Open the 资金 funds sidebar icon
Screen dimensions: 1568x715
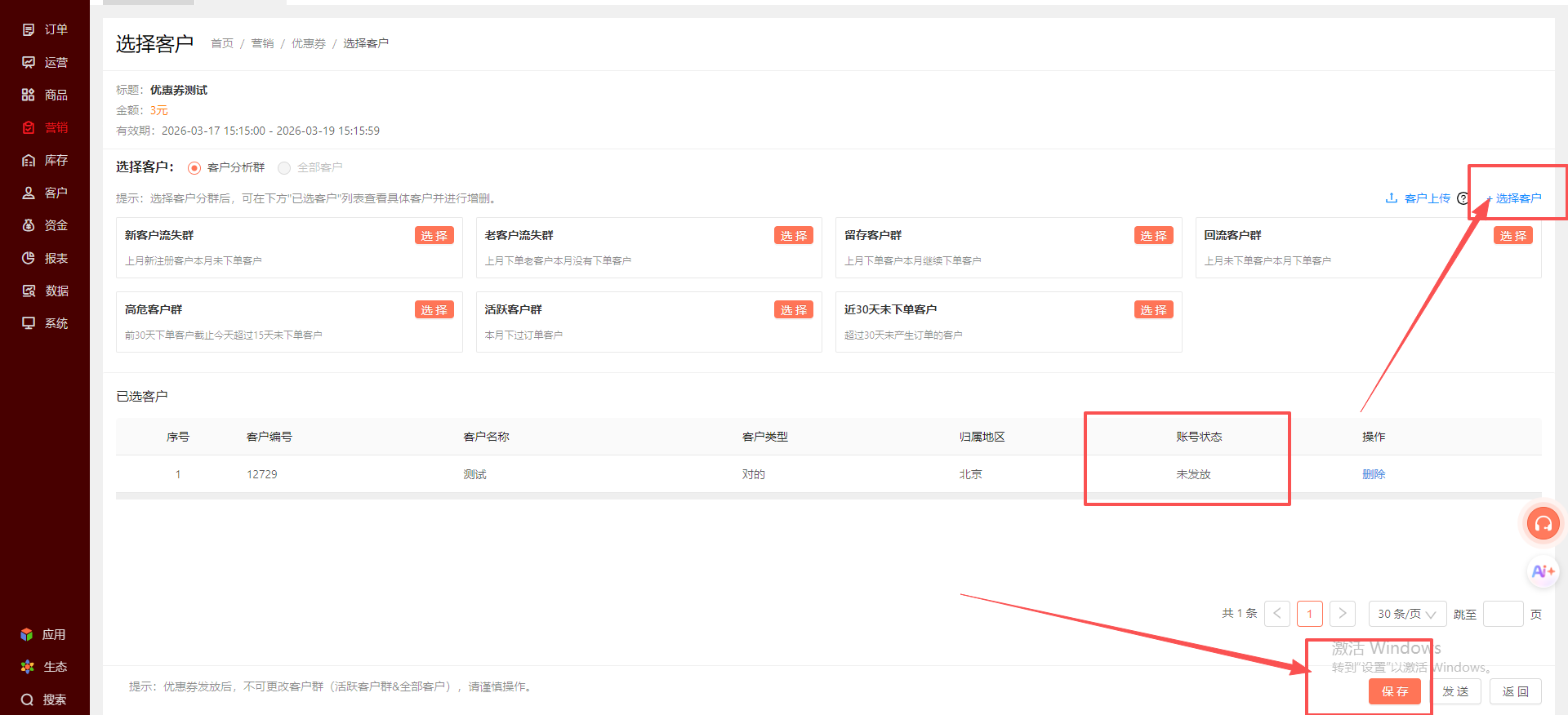(29, 225)
